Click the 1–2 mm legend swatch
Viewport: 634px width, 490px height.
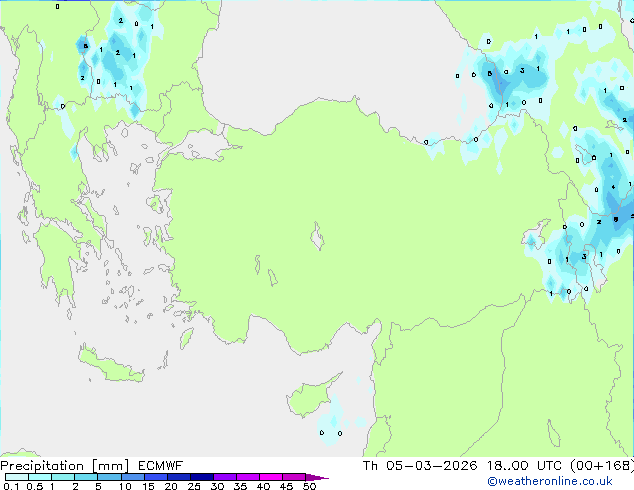[63, 477]
